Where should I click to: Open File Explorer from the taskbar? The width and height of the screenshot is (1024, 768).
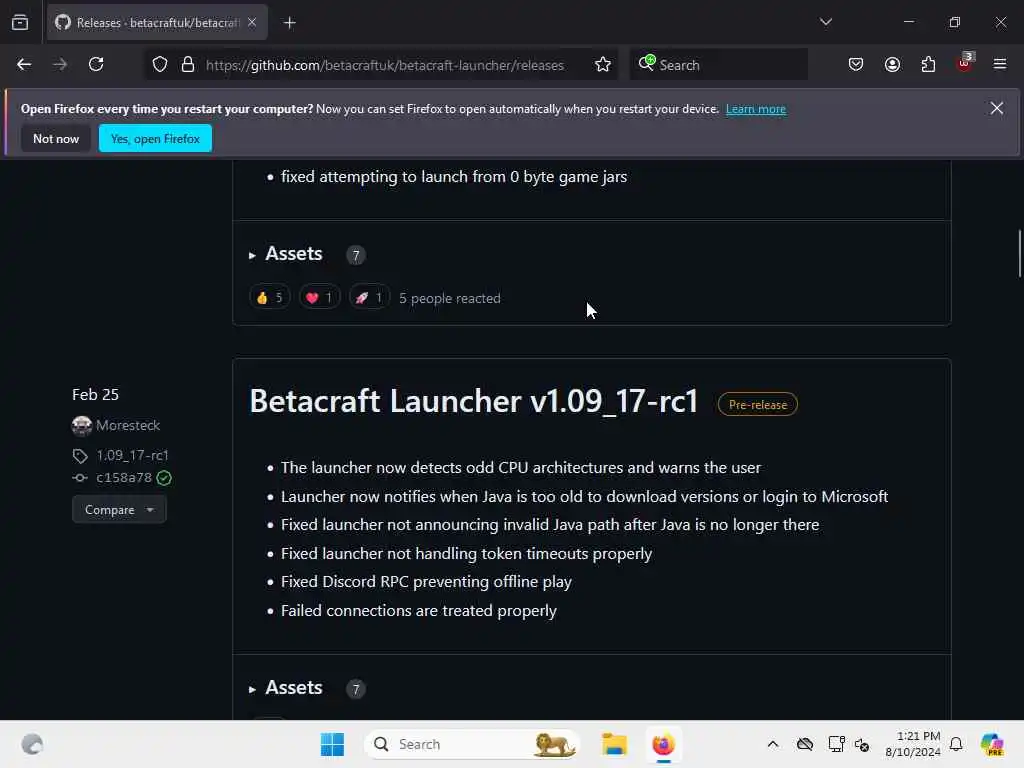click(615, 744)
